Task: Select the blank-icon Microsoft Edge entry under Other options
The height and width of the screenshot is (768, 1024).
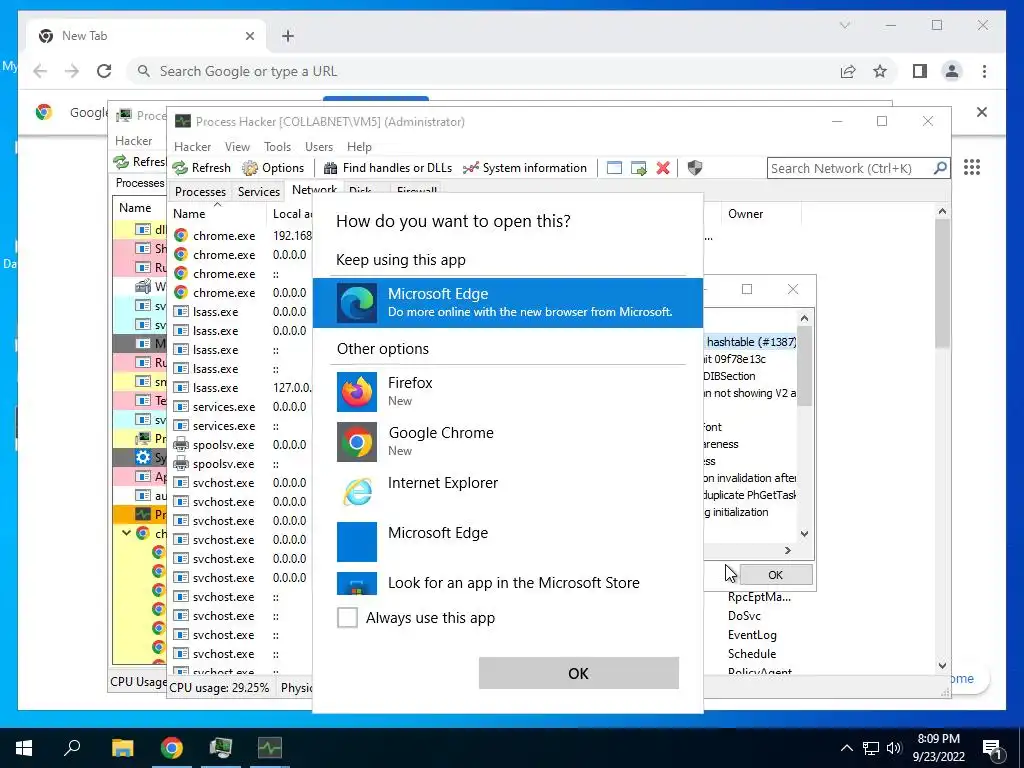Action: [x=507, y=541]
